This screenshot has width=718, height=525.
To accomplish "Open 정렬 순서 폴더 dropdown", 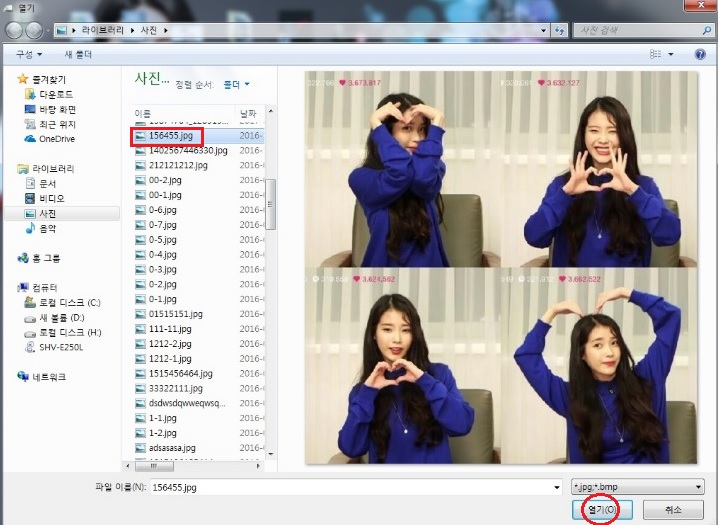I will click(236, 84).
